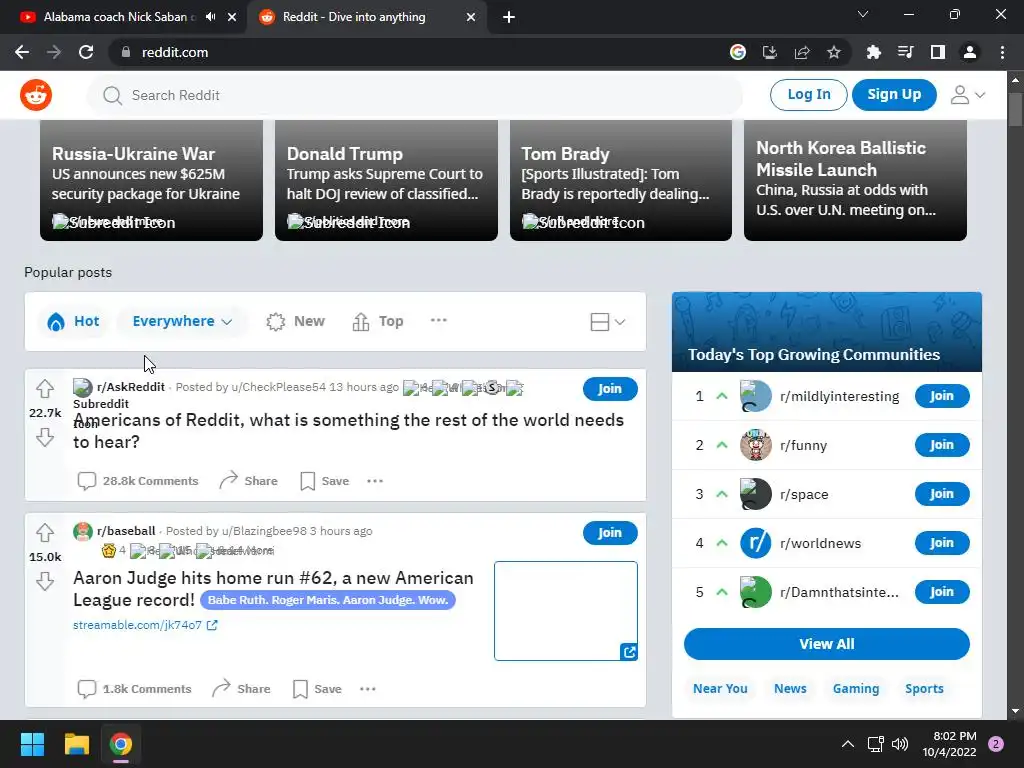
Task: Open 28.8k Comments on AskReddit post
Action: [x=138, y=481]
